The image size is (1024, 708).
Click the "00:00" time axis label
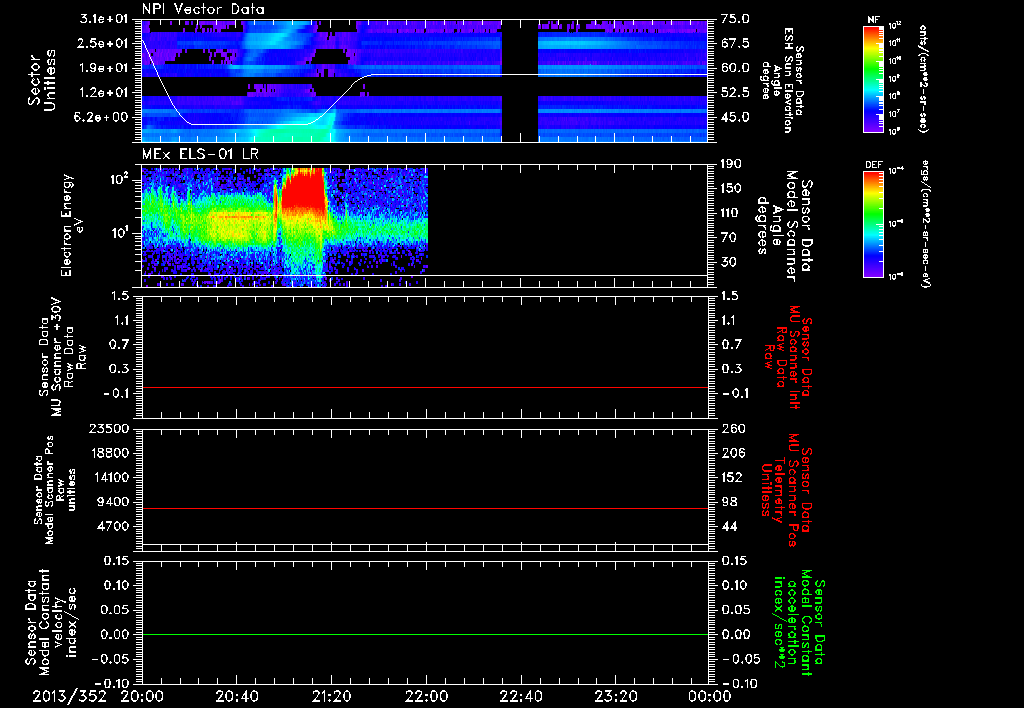(709, 696)
